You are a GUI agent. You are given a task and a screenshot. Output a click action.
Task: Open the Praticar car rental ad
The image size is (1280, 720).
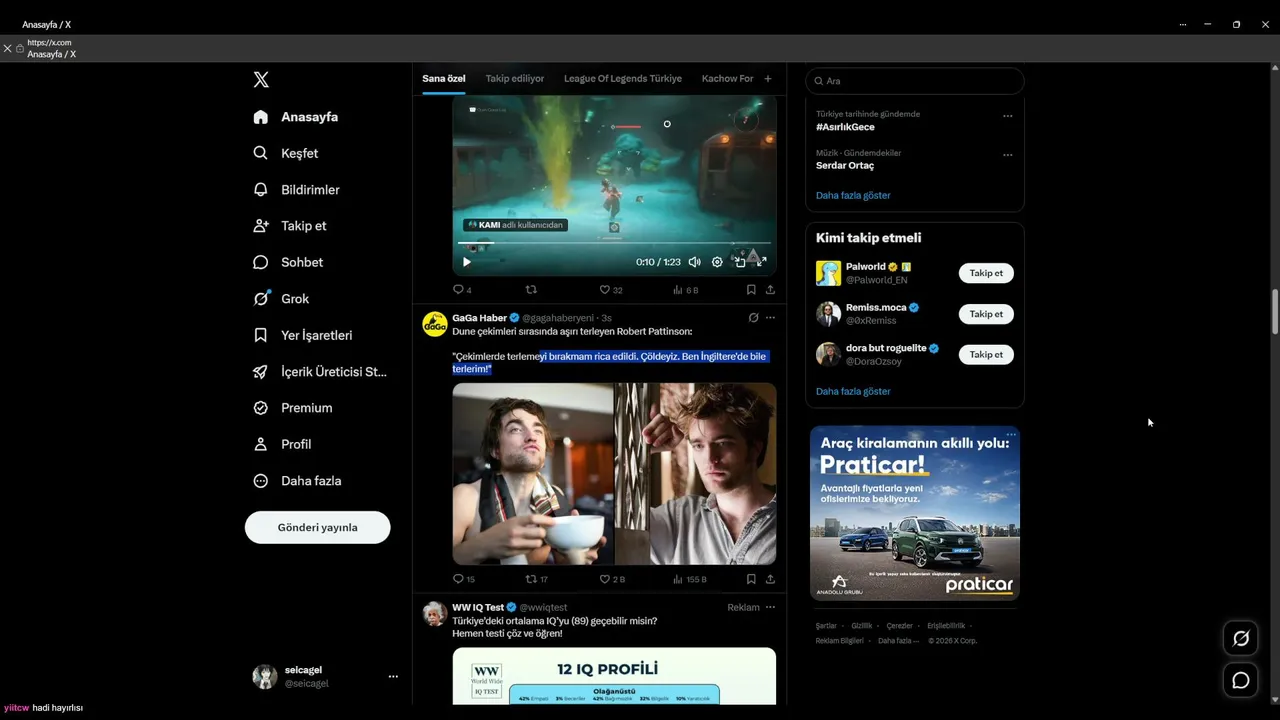915,513
